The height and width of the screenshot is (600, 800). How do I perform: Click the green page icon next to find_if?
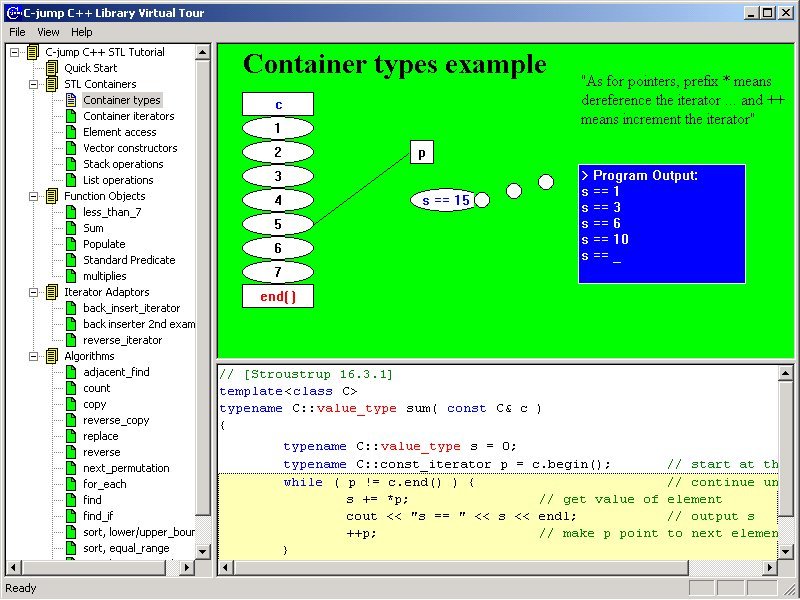tap(71, 516)
